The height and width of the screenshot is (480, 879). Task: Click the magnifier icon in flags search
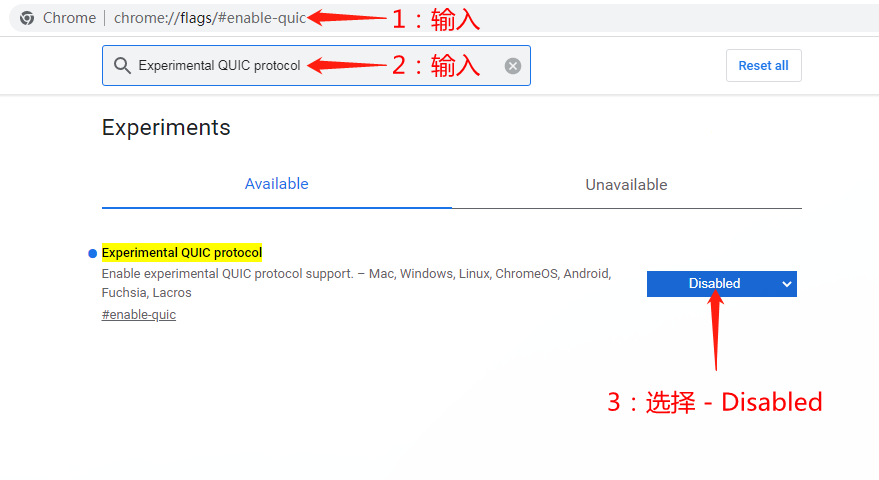(x=122, y=66)
